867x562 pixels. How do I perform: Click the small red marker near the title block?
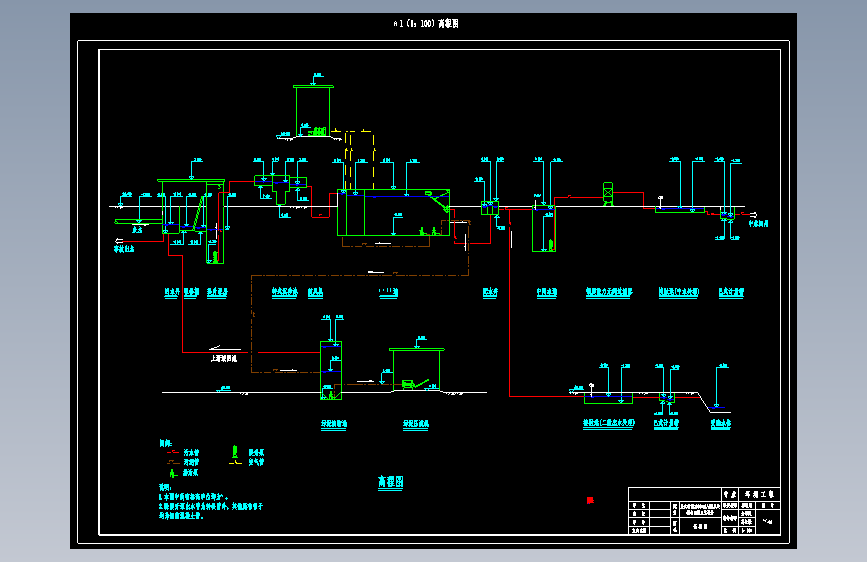click(590, 500)
